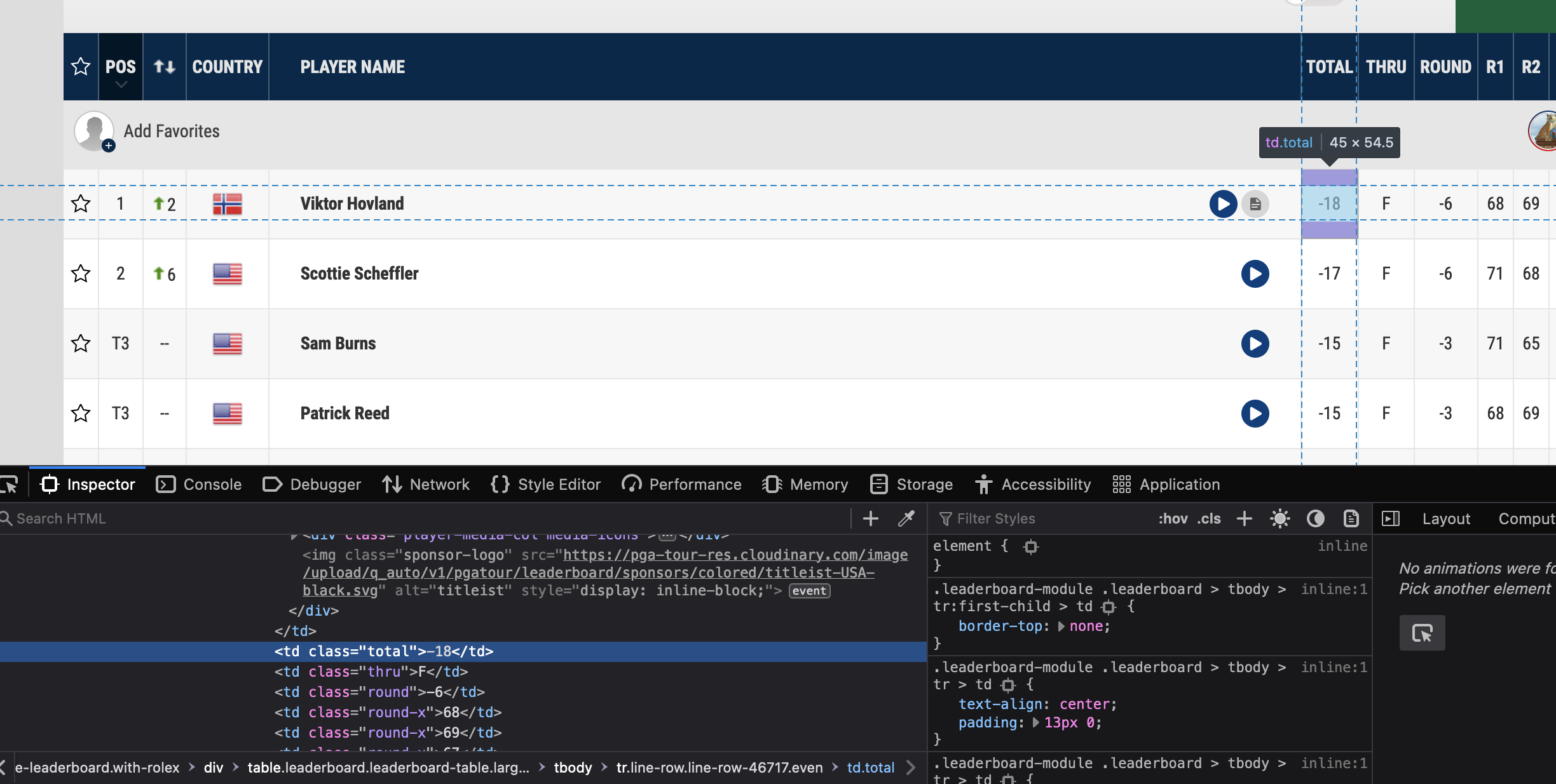Switch to the Application tab

(x=1166, y=485)
